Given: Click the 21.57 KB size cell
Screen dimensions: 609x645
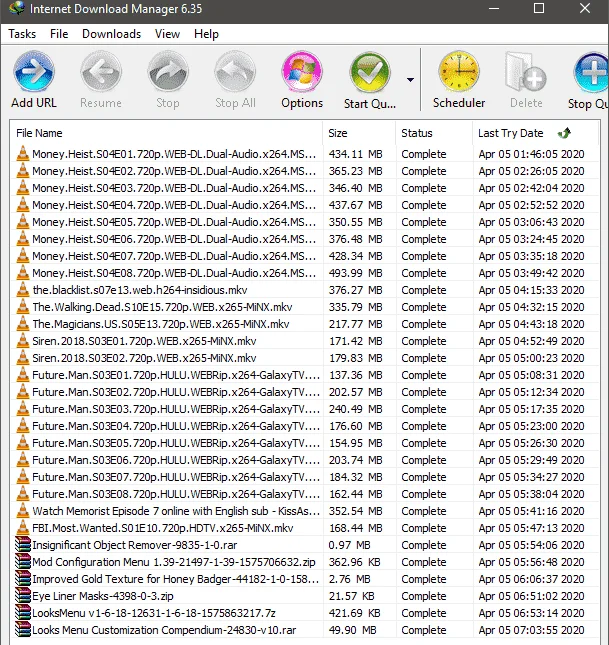Looking at the screenshot, I should click(x=351, y=596).
